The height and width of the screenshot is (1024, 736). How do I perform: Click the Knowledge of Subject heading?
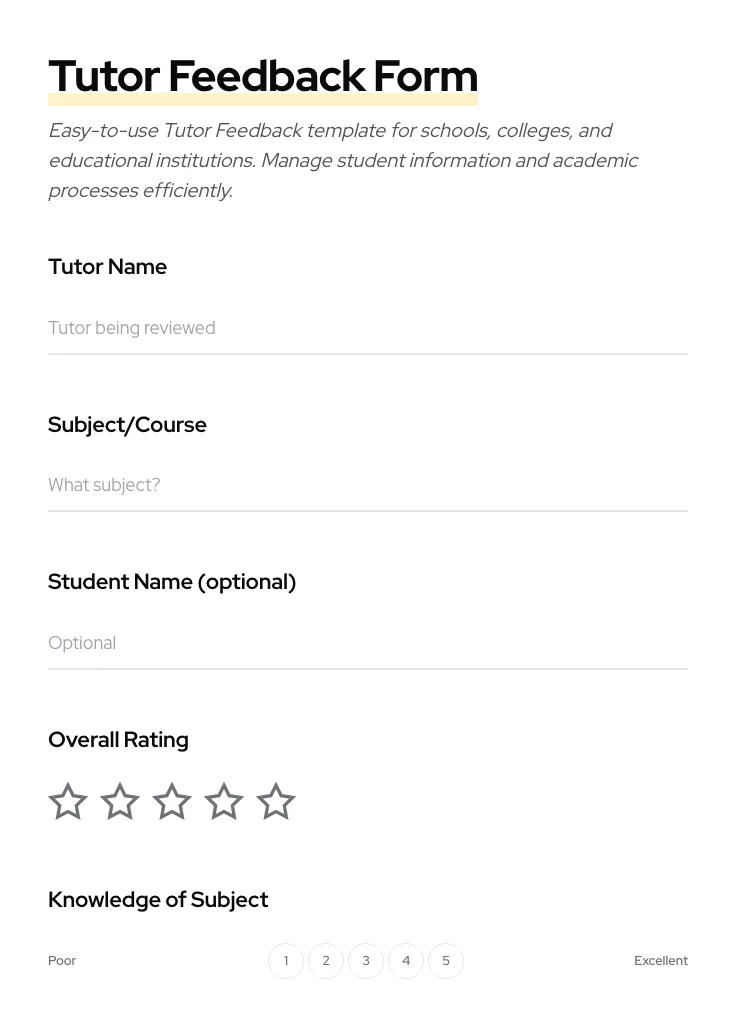(158, 899)
